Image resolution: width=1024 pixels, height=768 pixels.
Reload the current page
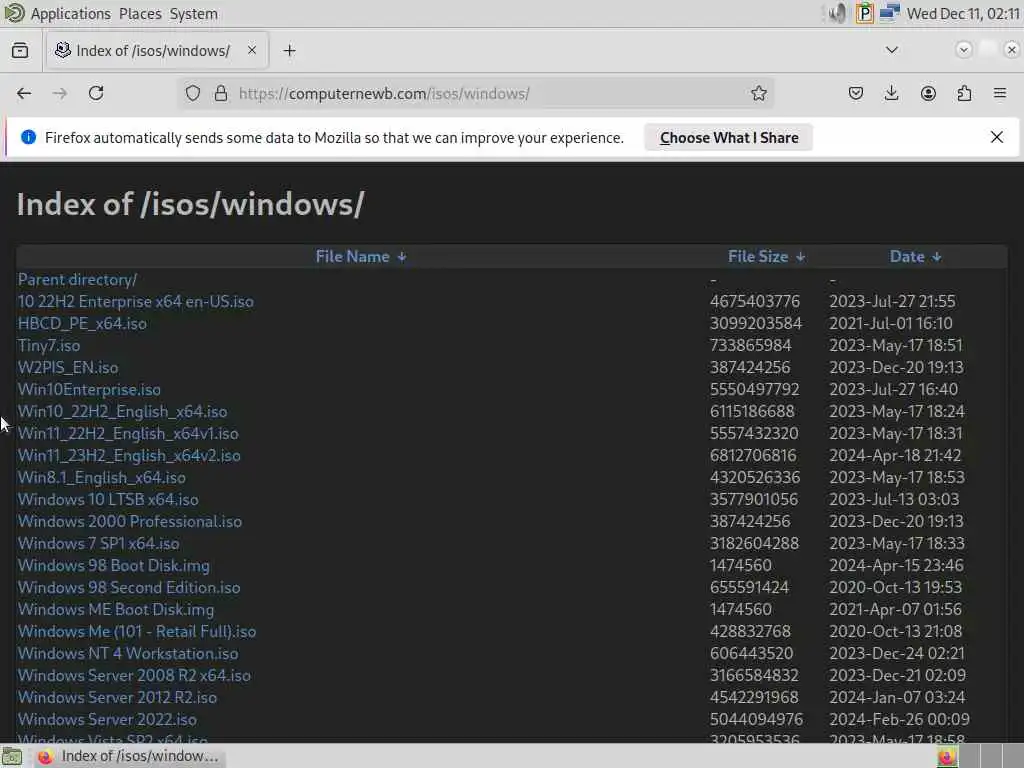[x=96, y=93]
